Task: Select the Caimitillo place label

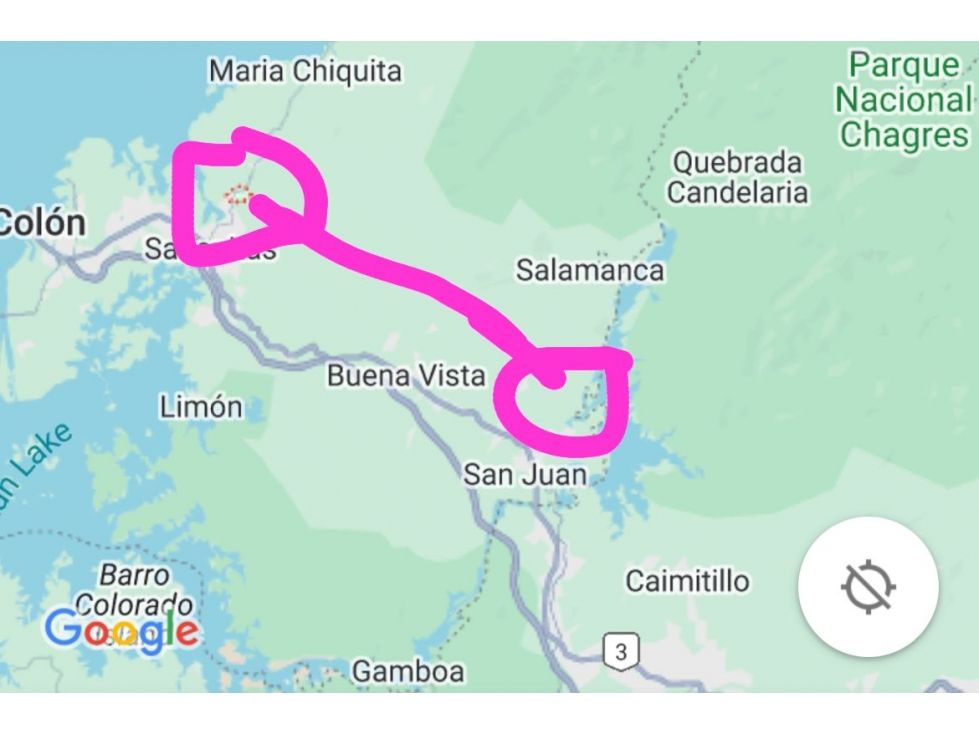Action: click(x=687, y=581)
